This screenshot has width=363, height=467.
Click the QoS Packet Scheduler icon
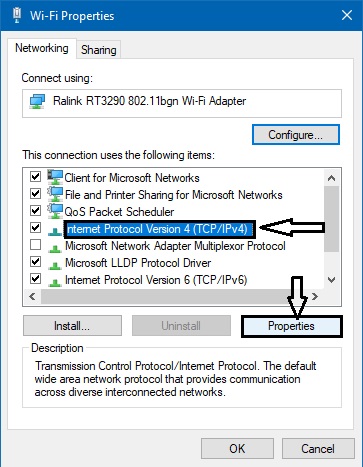55,211
